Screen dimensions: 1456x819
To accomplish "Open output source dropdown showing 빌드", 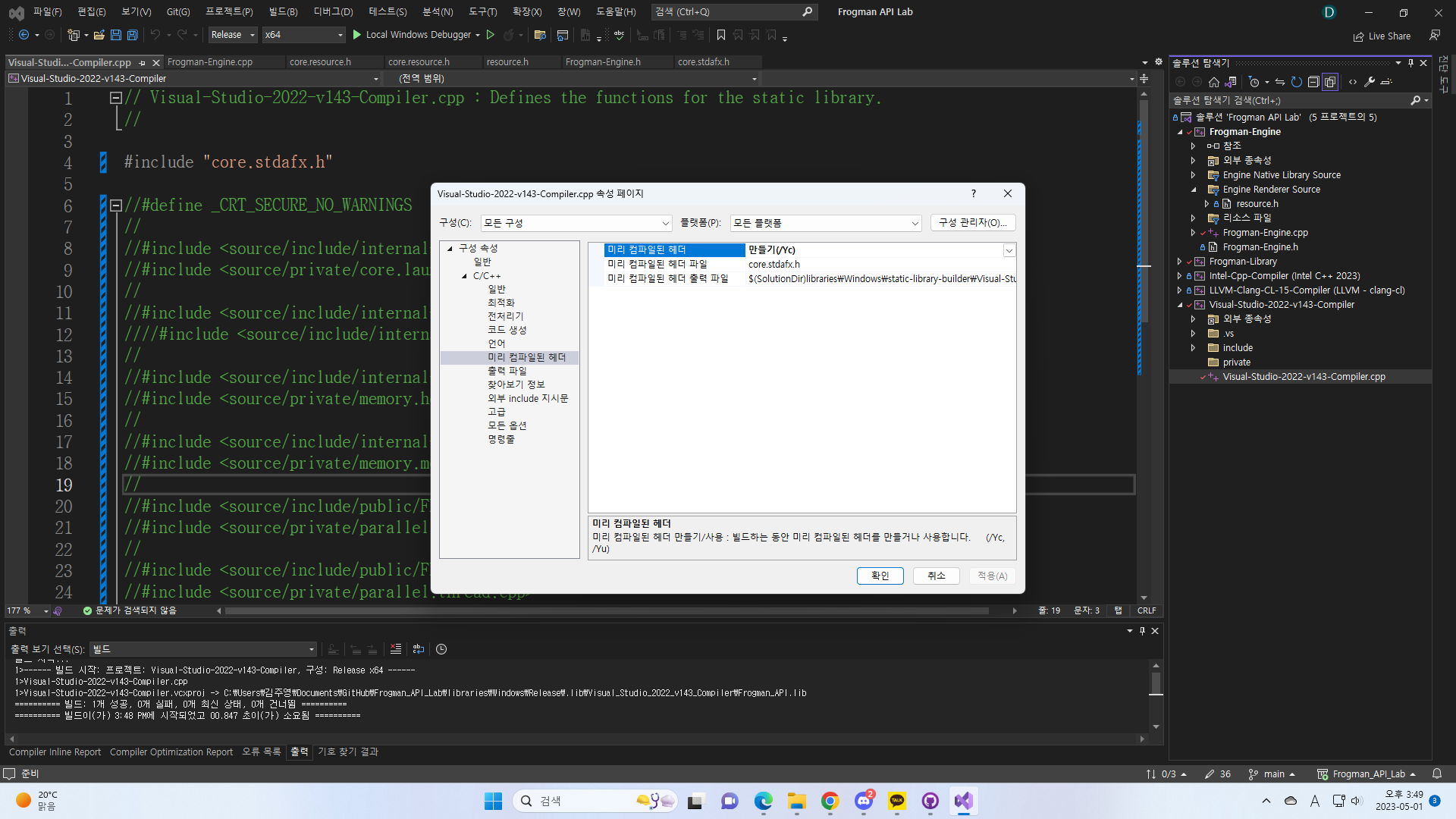I will (x=202, y=649).
